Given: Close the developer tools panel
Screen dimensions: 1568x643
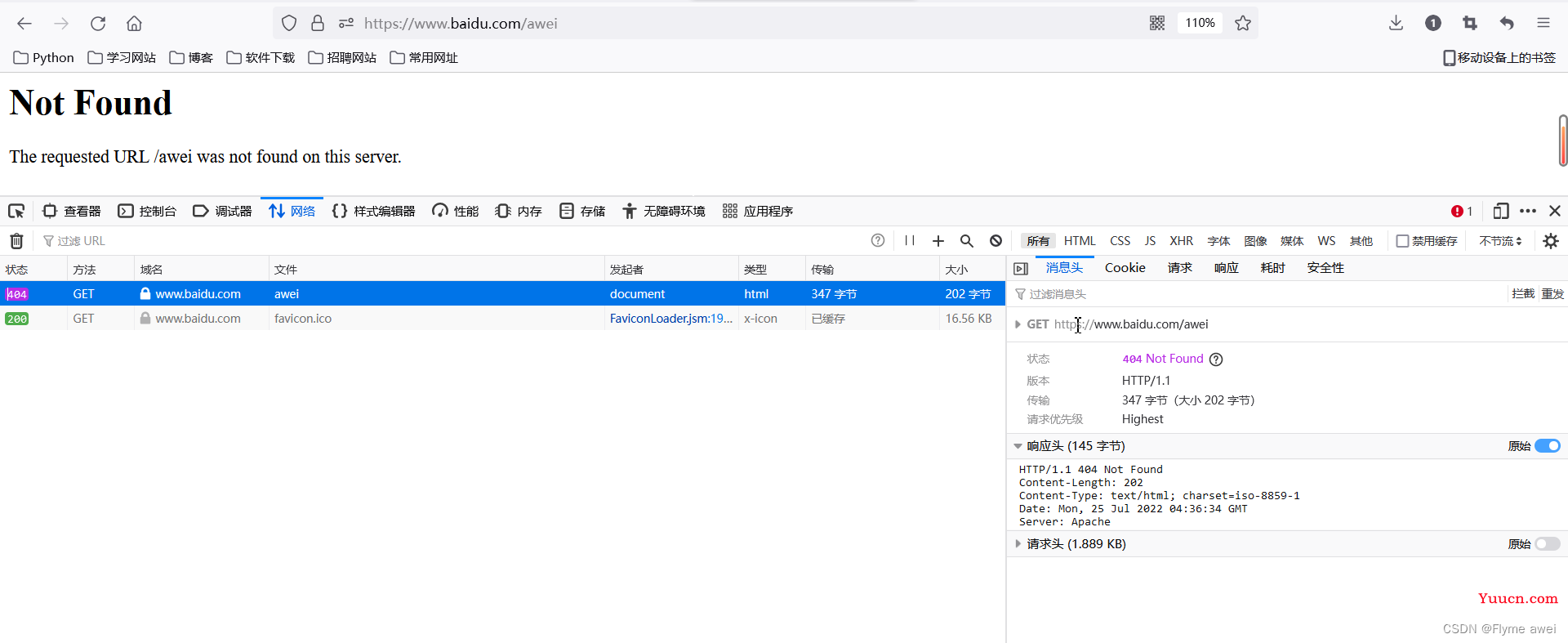Looking at the screenshot, I should coord(1555,212).
